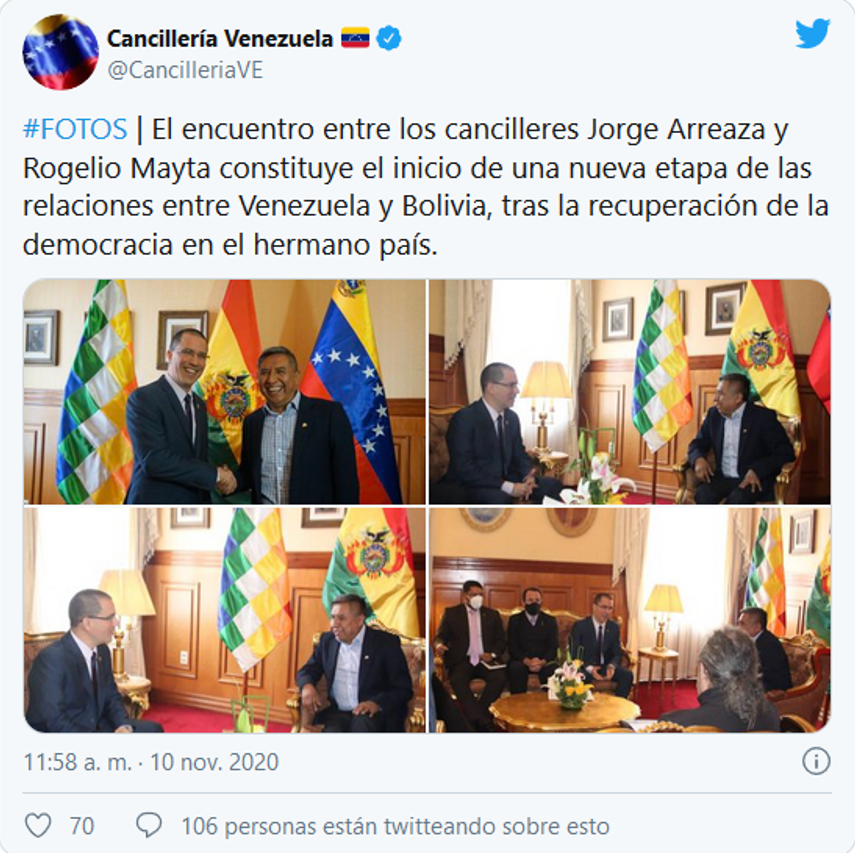Click the Cancillería Venezuela account name
Screen dimensions: 855x853
click(220, 39)
